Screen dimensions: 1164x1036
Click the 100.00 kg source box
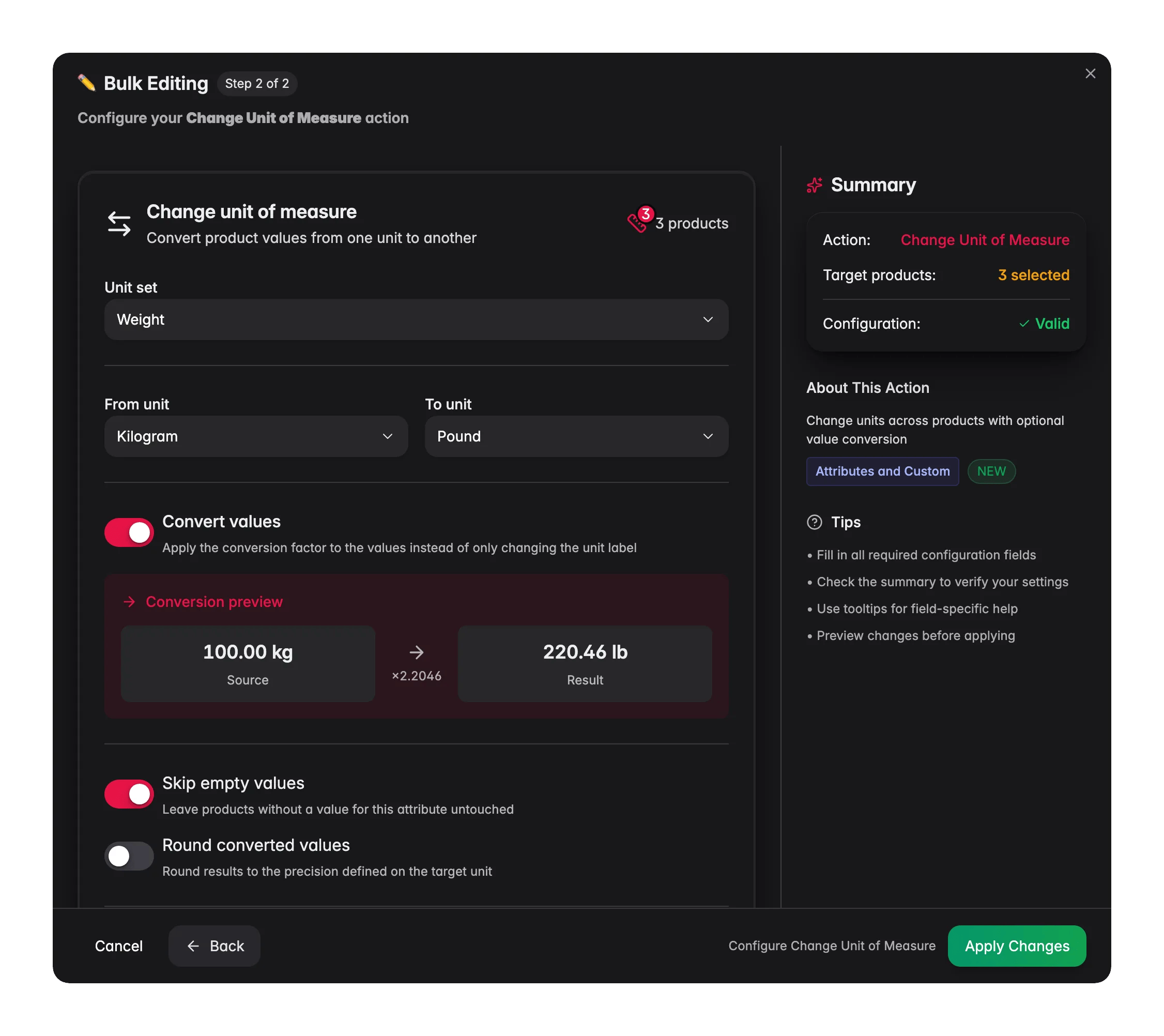248,663
